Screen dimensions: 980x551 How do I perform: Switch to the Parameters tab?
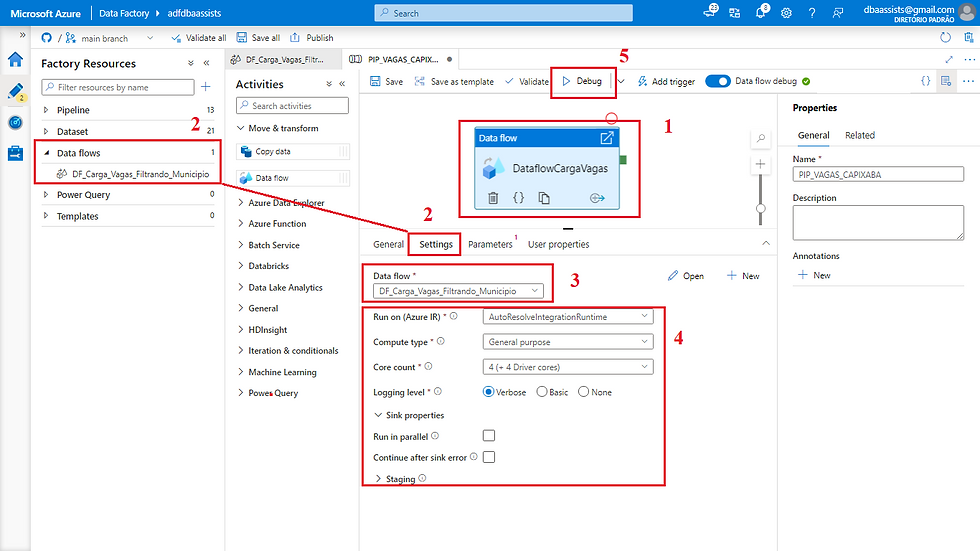[490, 244]
